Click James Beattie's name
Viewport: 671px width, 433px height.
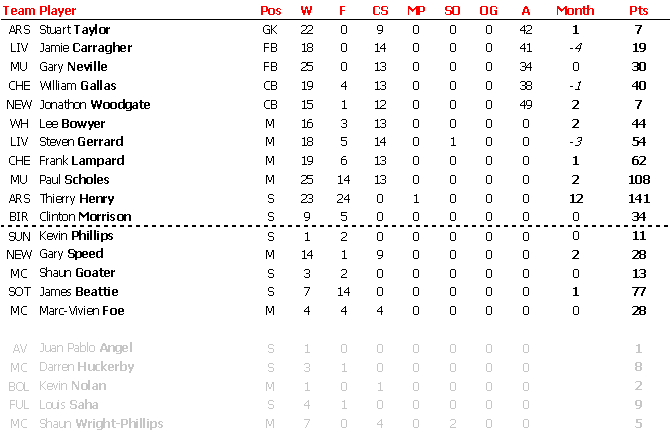coord(79,292)
